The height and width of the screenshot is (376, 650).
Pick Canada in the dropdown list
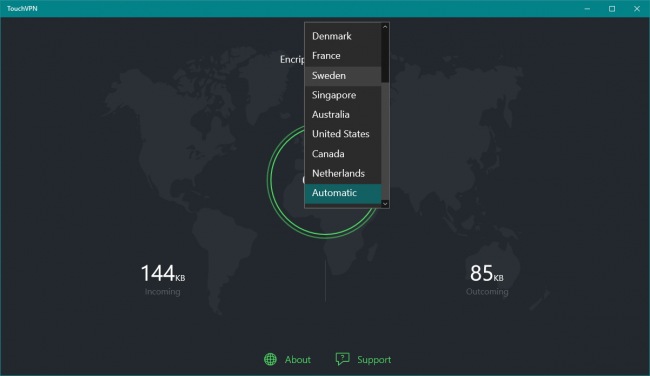point(343,154)
